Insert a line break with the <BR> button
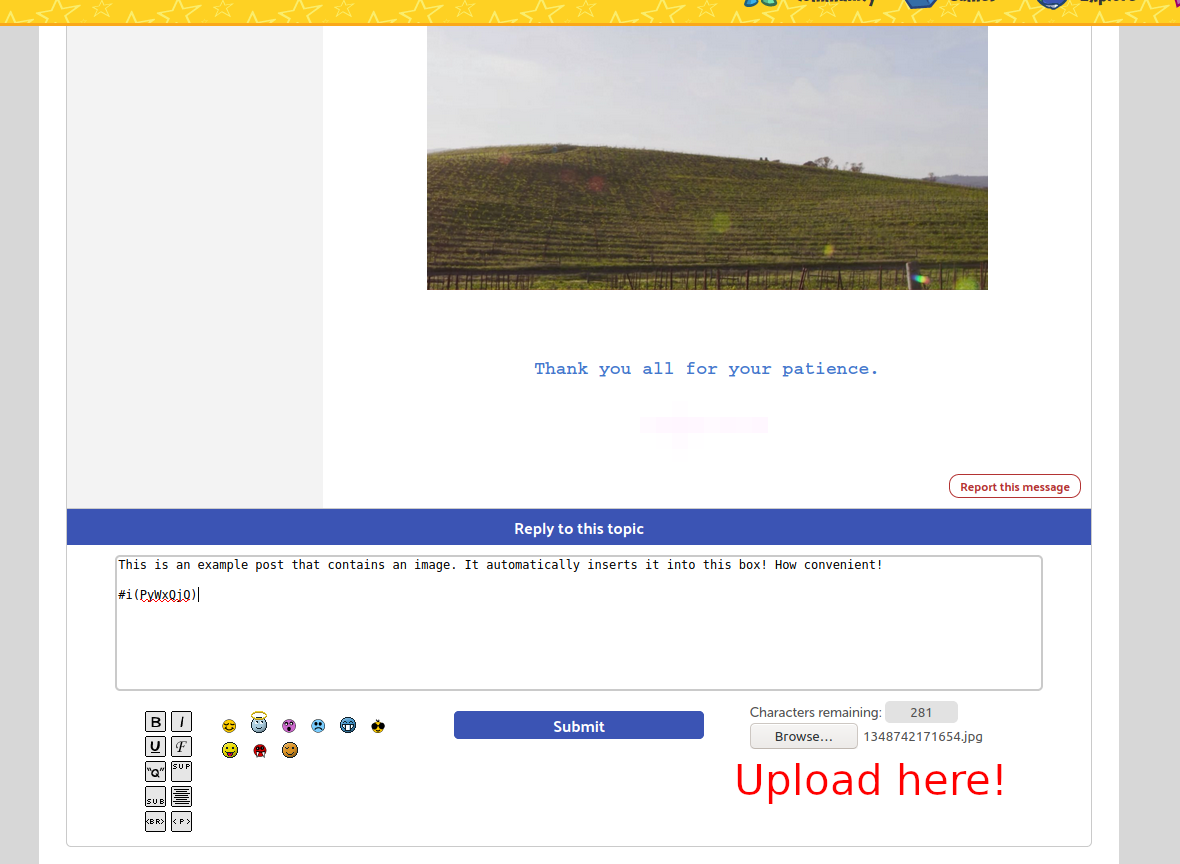The height and width of the screenshot is (864, 1180). click(x=155, y=821)
